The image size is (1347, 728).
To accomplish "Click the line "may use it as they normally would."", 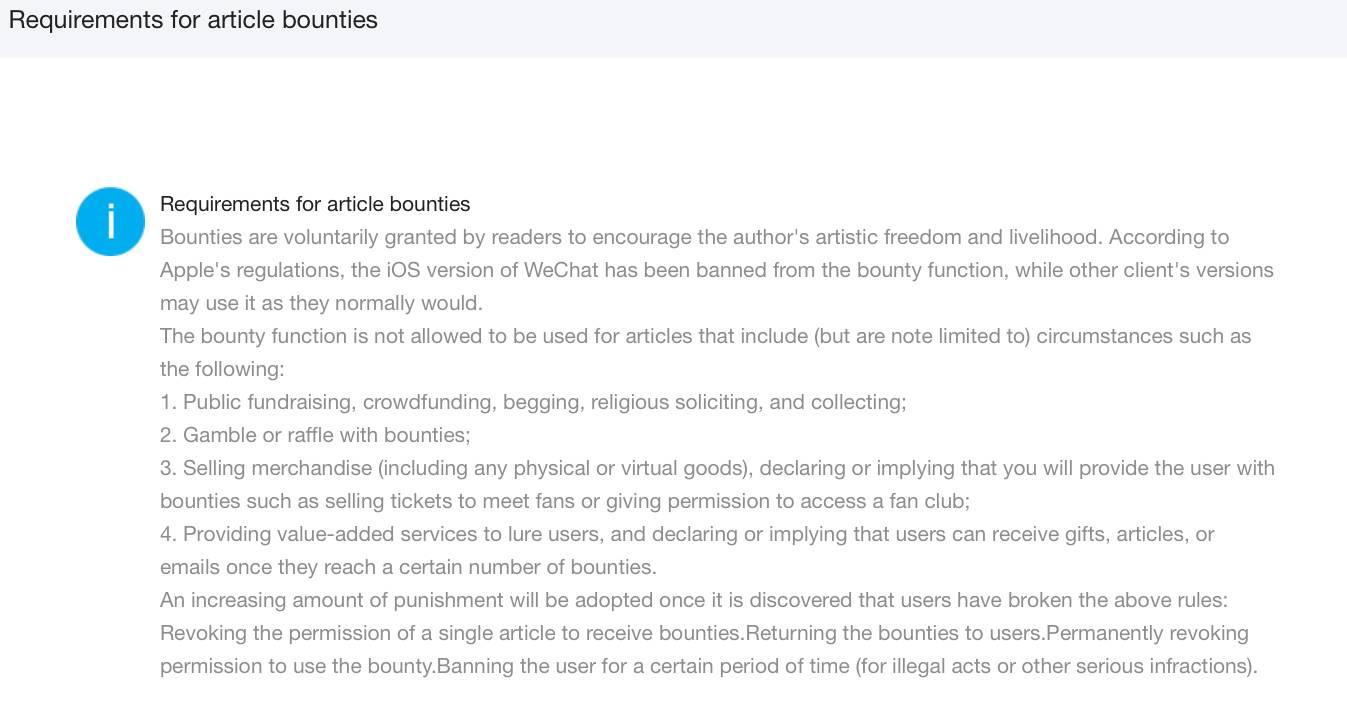I will 321,303.
